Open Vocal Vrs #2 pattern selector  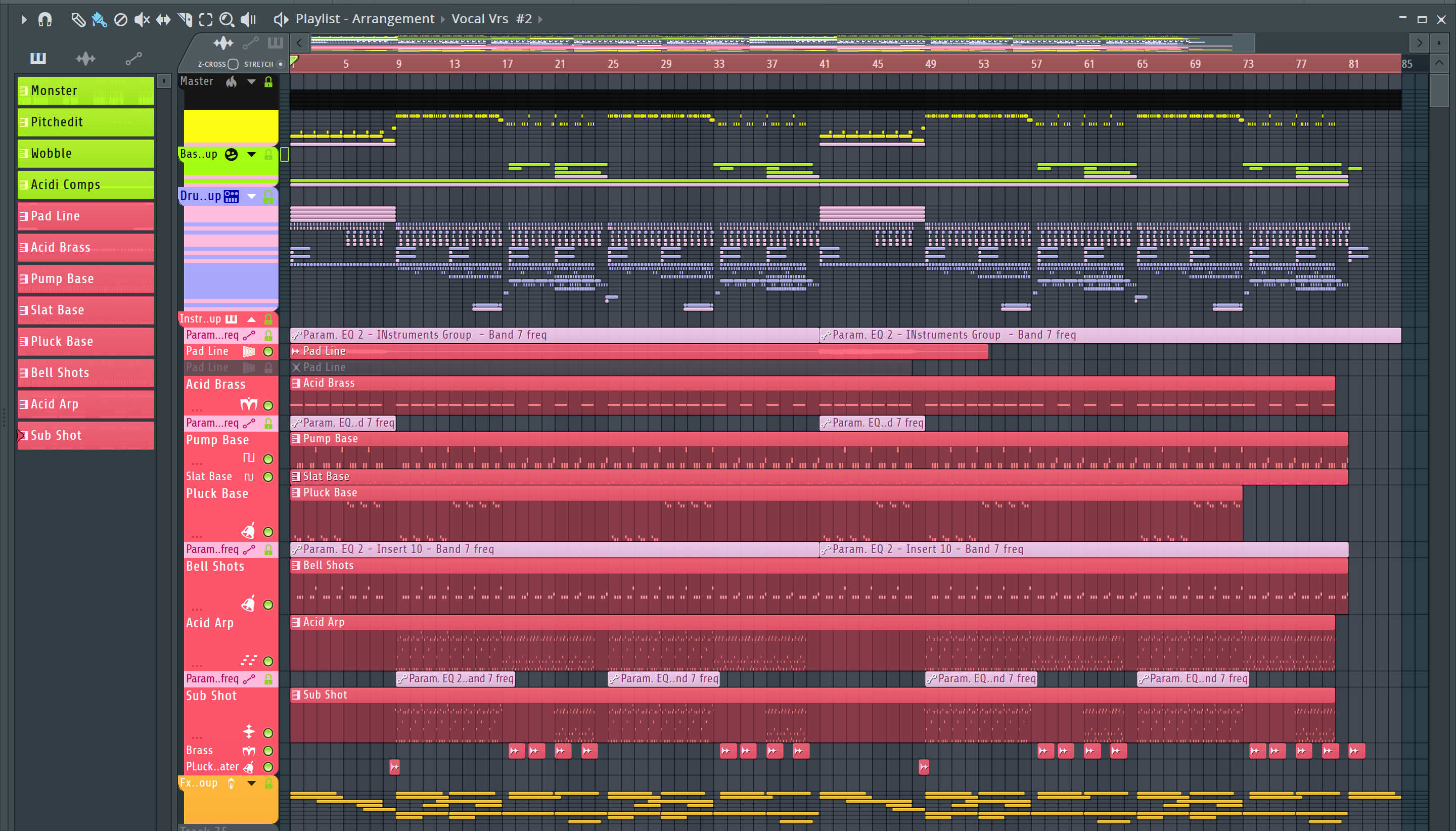[491, 19]
